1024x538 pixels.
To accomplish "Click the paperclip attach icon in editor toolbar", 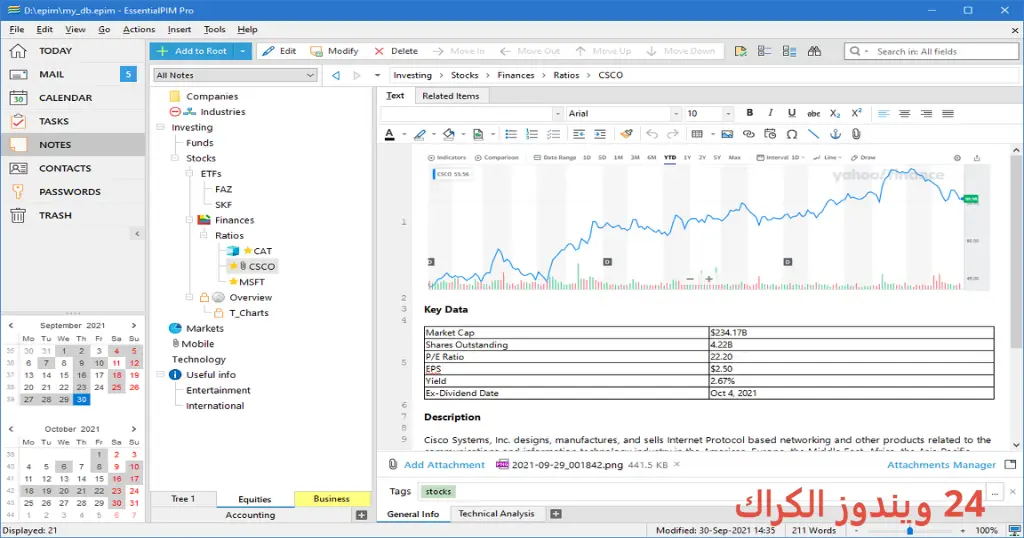I will point(856,134).
